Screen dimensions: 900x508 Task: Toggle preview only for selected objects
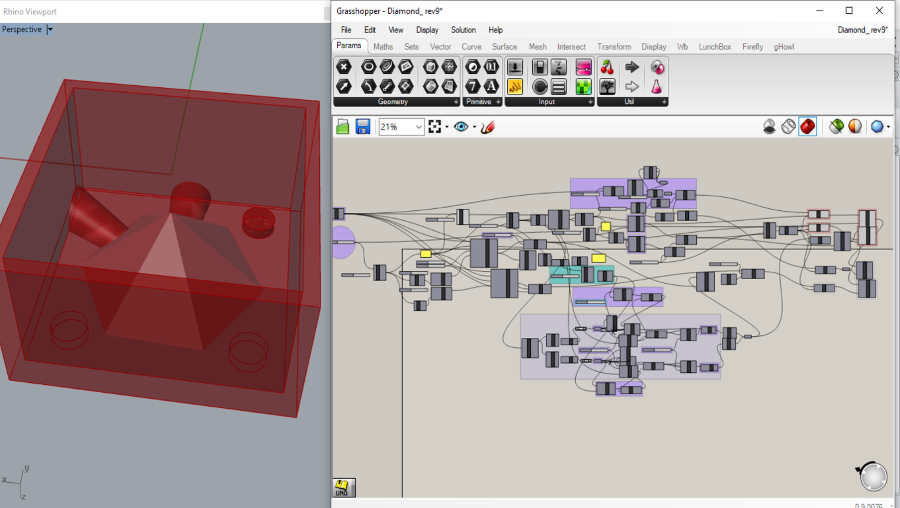click(836, 127)
